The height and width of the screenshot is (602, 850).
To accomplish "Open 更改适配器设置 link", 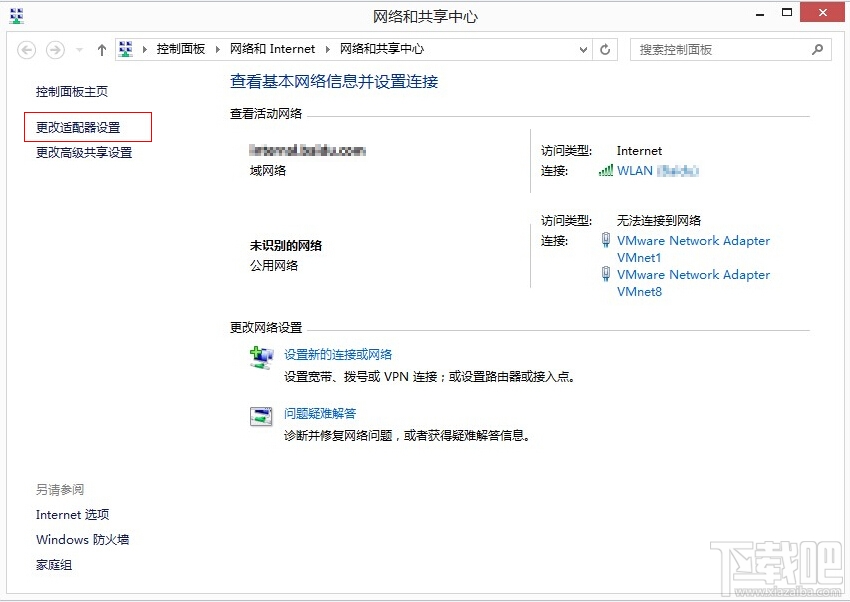I will tap(78, 127).
